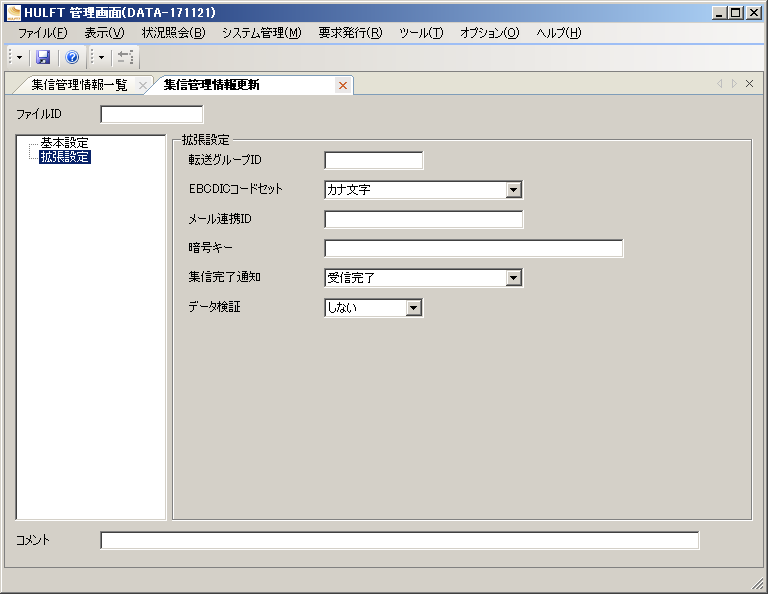Open the EBCDICコードセット dropdown
Screen dimensions: 768x594
[513, 190]
